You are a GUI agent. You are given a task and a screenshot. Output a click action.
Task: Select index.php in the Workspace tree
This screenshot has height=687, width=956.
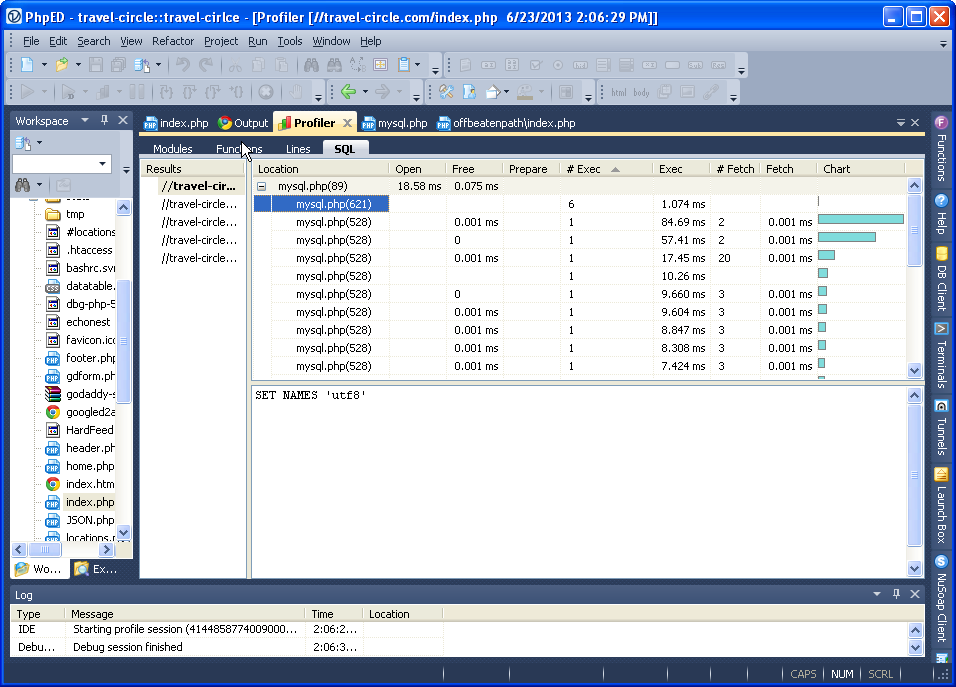coord(89,502)
